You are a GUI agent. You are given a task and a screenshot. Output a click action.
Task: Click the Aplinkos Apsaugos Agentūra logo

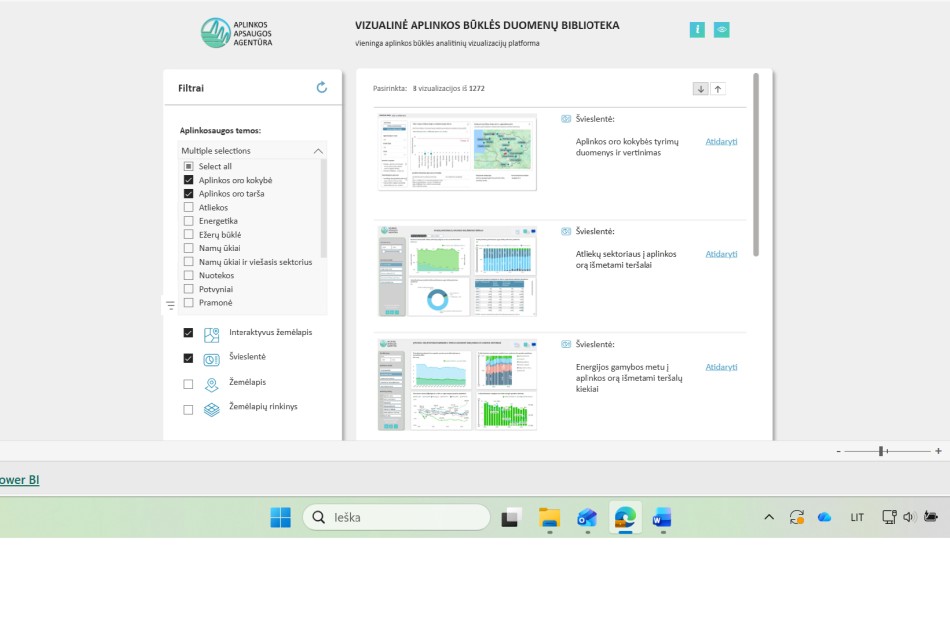pyautogui.click(x=236, y=32)
